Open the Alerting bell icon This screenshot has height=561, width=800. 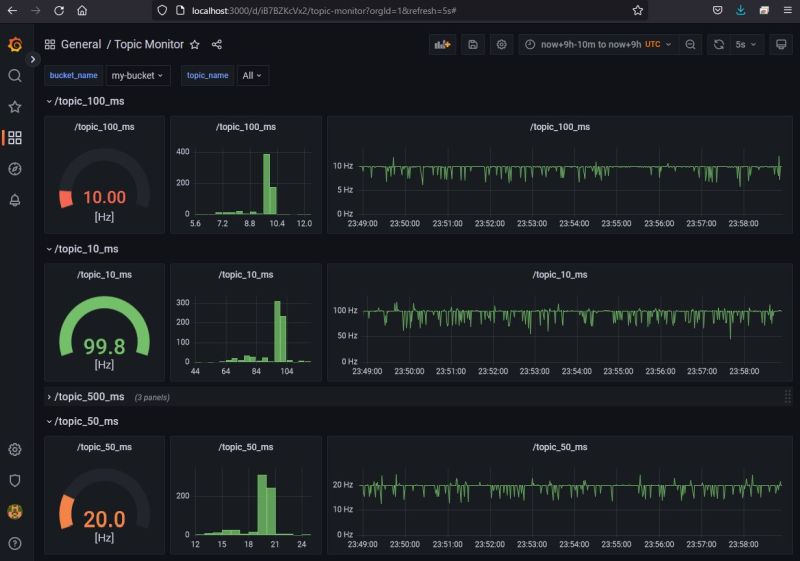click(x=15, y=200)
